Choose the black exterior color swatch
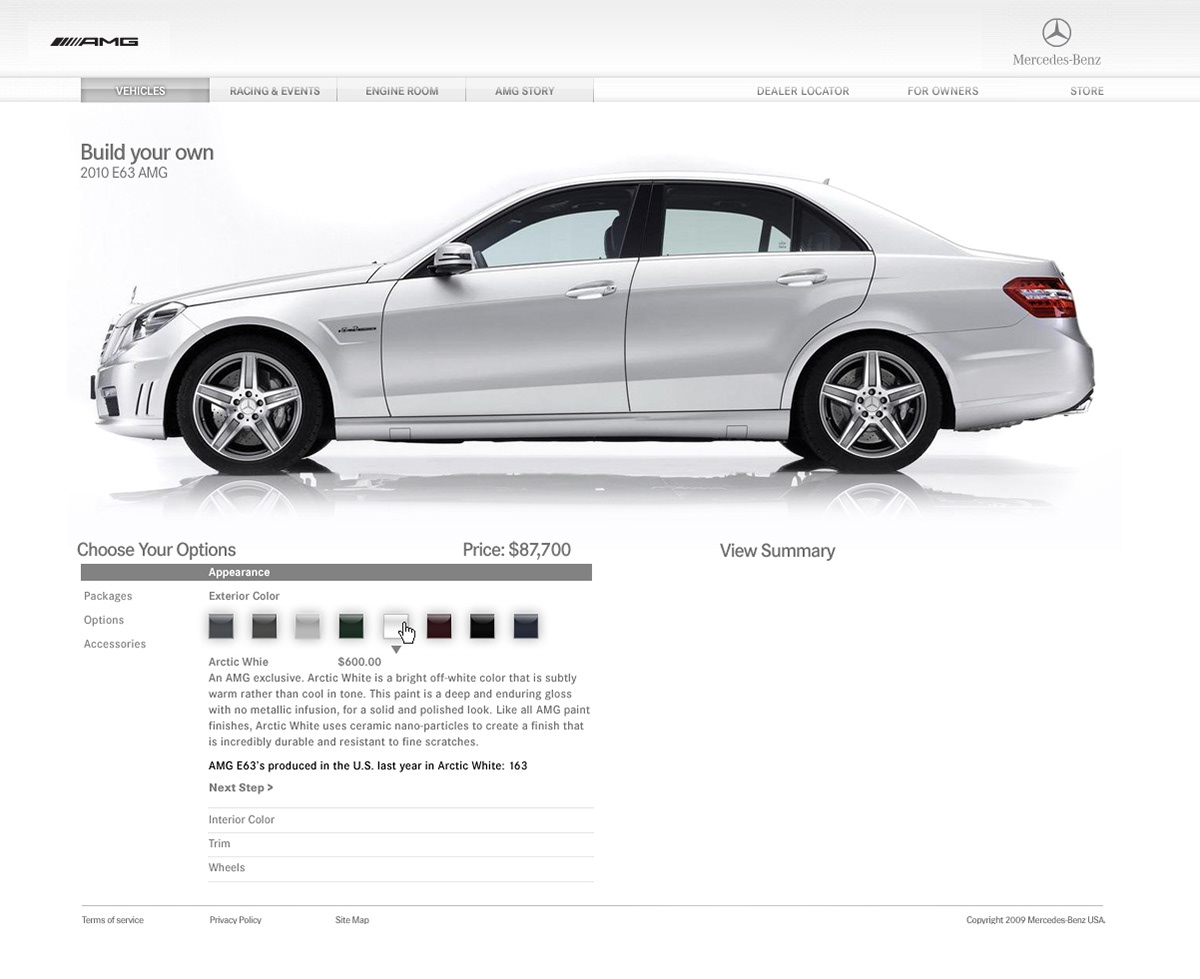Image resolution: width=1200 pixels, height=979 pixels. pos(482,626)
